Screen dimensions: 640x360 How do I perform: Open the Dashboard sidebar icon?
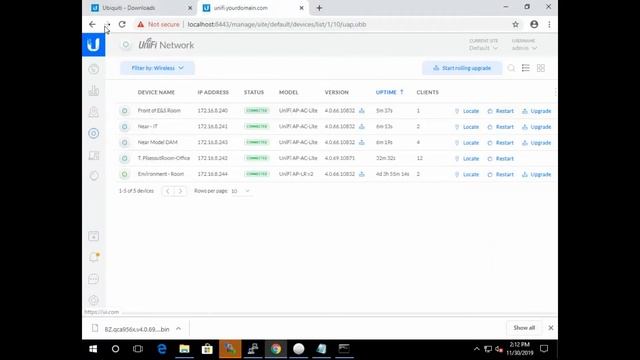tap(93, 69)
